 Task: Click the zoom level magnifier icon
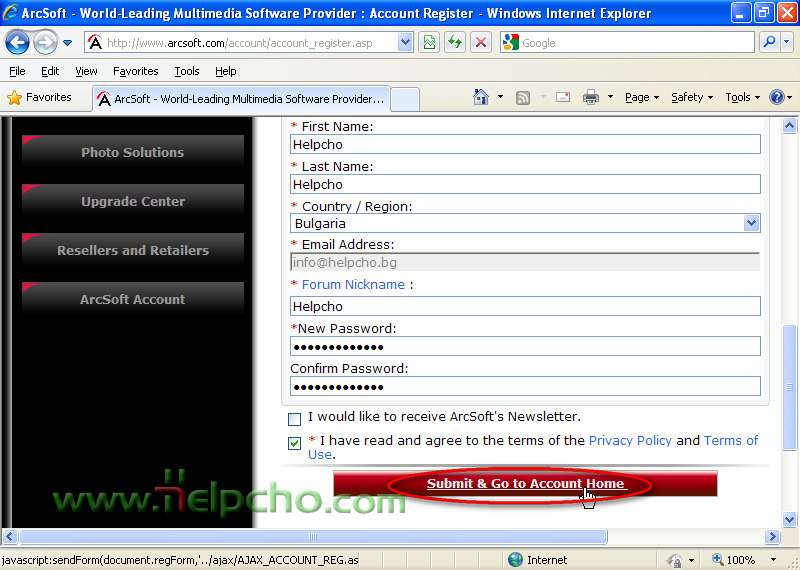tap(717, 559)
